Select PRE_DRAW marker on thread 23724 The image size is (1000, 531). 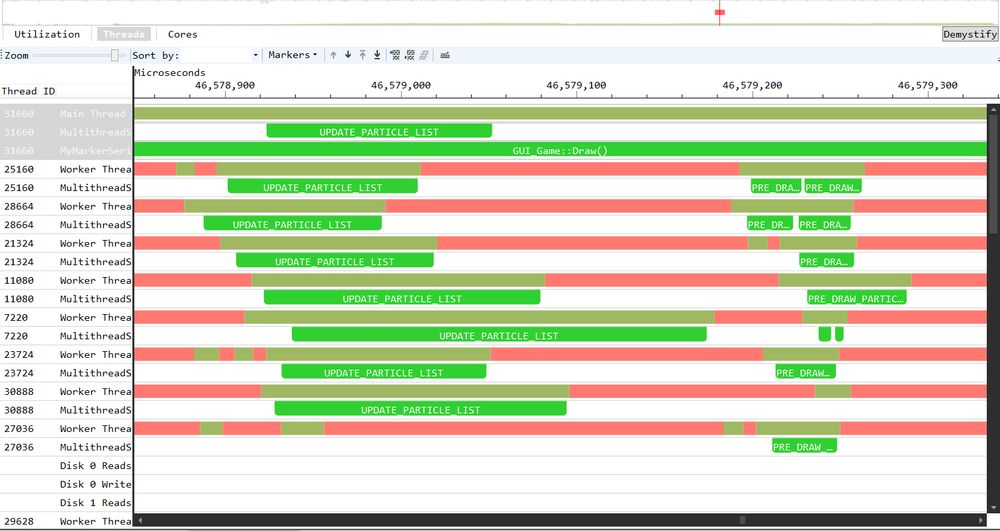tap(805, 372)
